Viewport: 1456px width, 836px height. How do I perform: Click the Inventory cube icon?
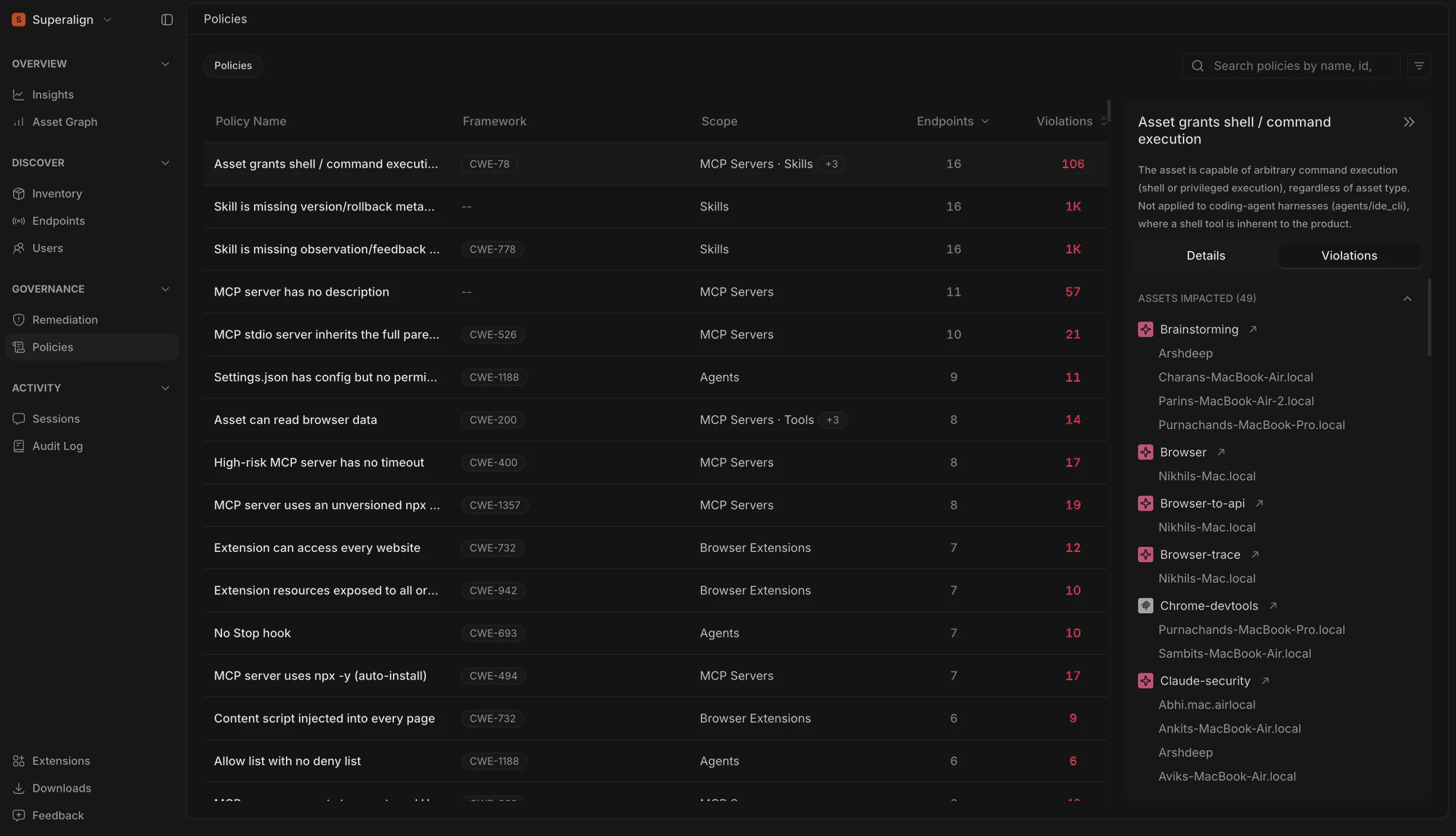(x=19, y=194)
